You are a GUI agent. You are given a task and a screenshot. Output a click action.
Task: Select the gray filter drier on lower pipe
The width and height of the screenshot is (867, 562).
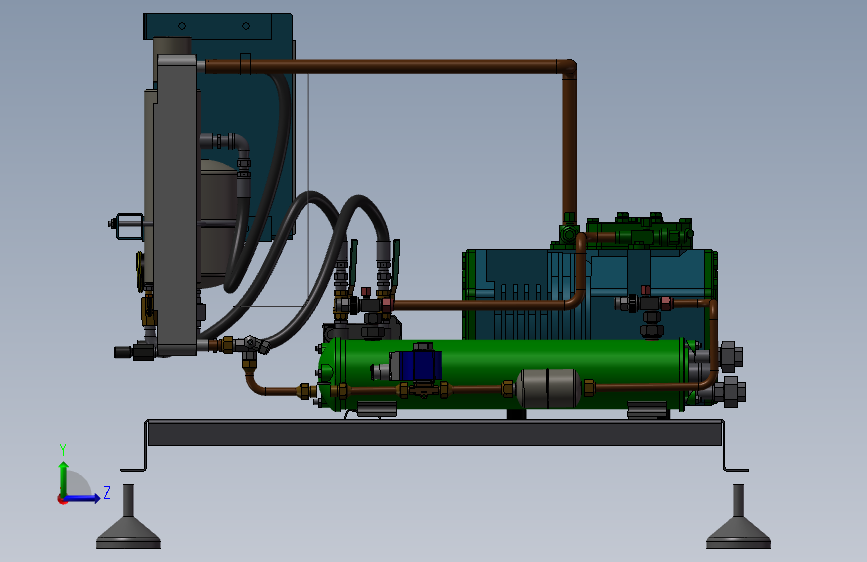click(549, 388)
